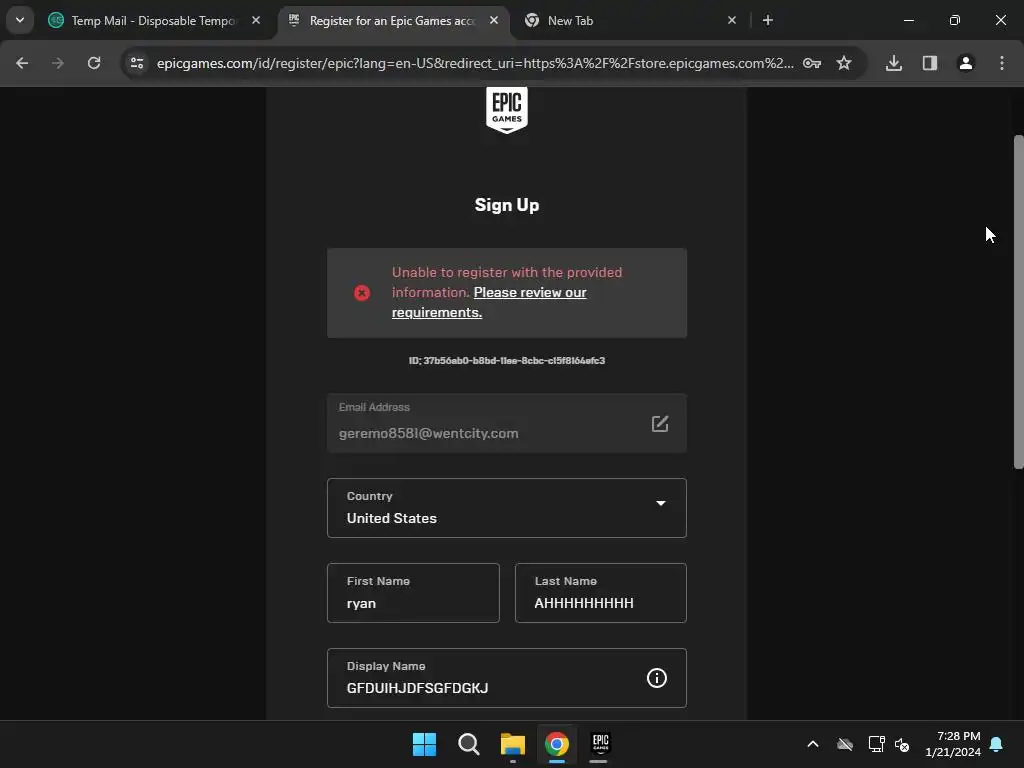Click the First Name field
Screen dimensions: 1024x768
coord(413,593)
